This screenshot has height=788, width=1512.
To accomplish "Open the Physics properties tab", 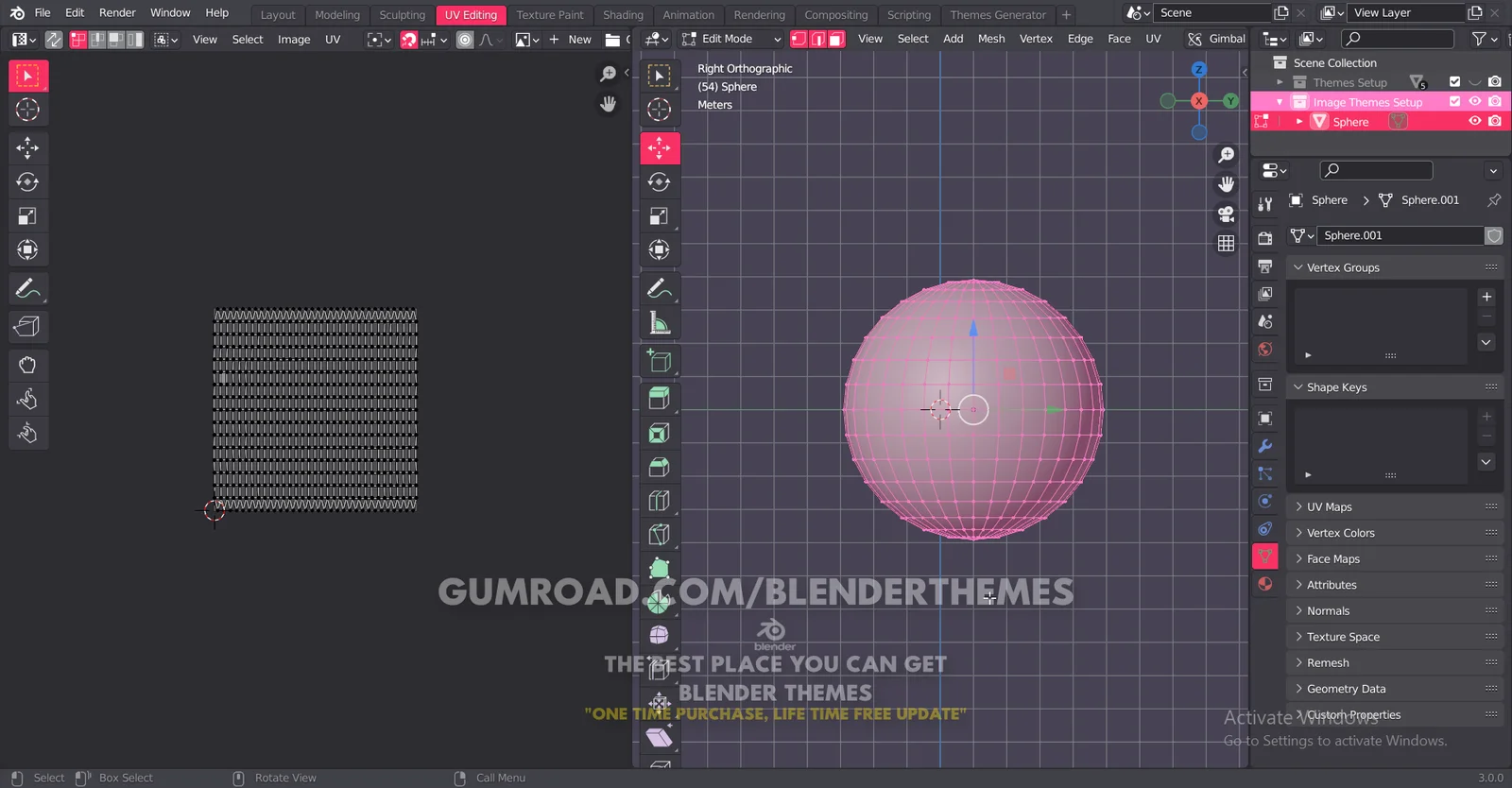I will [x=1265, y=501].
